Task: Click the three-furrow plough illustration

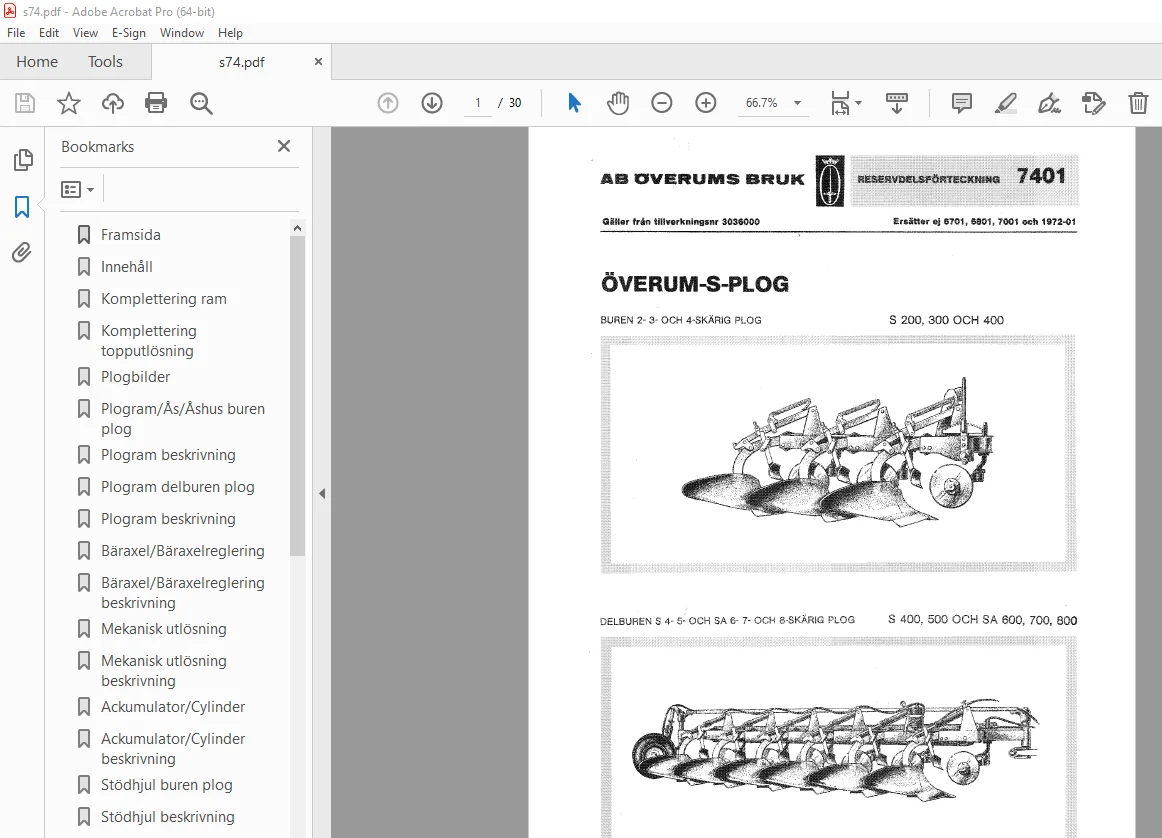Action: point(837,453)
